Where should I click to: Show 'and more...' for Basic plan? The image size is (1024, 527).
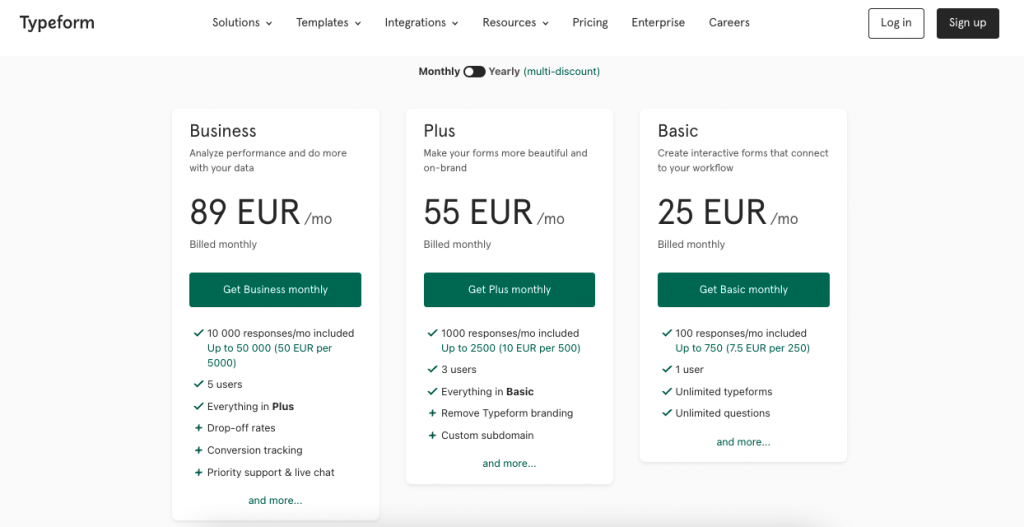pos(743,442)
